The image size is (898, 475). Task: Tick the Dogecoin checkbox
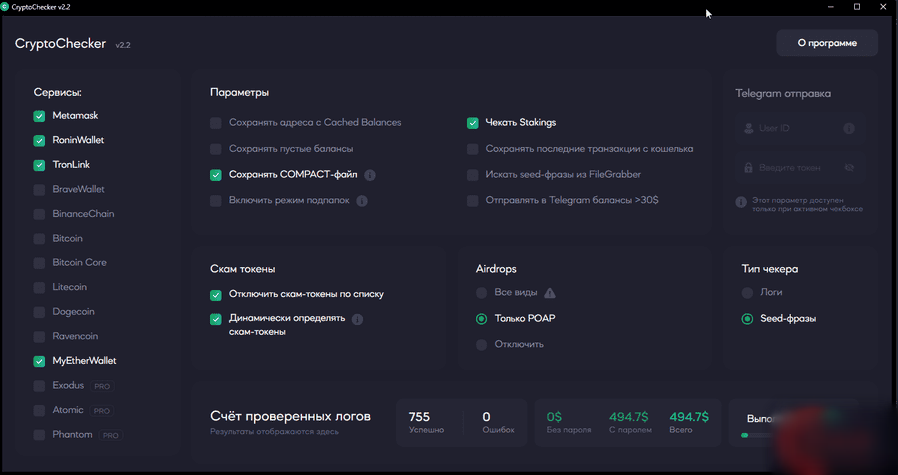[39, 312]
